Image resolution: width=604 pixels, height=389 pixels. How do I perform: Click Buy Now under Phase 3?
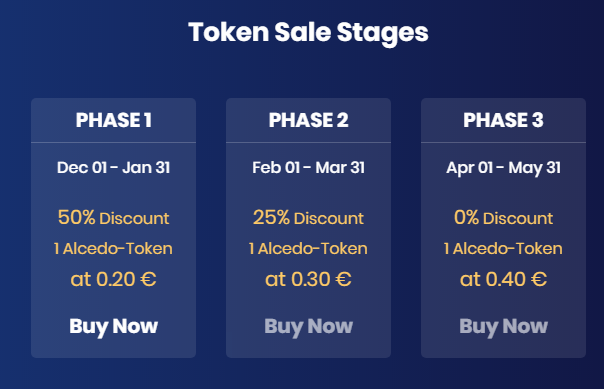[x=503, y=327]
